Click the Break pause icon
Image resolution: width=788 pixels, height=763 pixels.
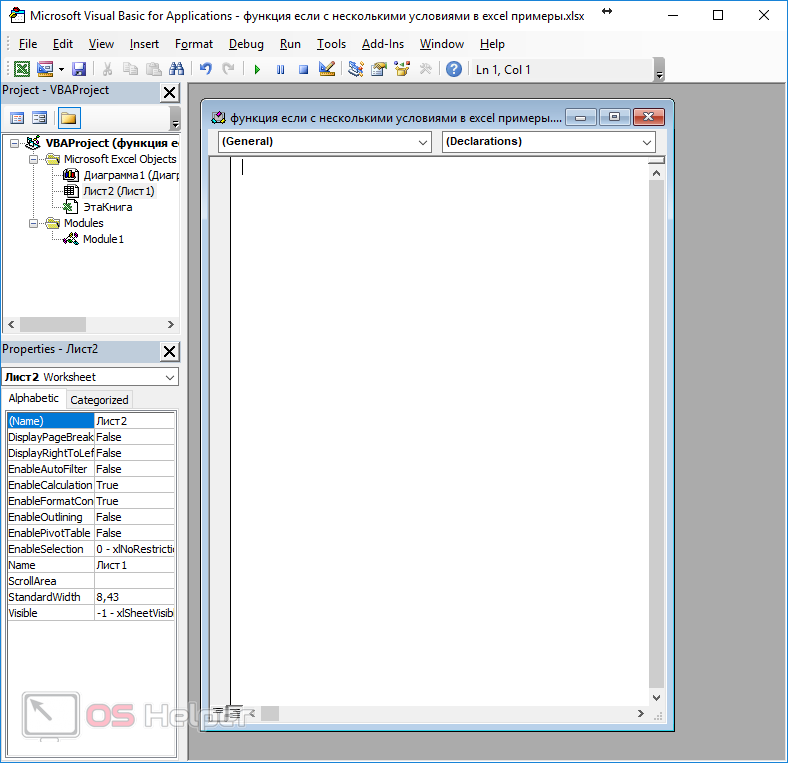tap(280, 69)
